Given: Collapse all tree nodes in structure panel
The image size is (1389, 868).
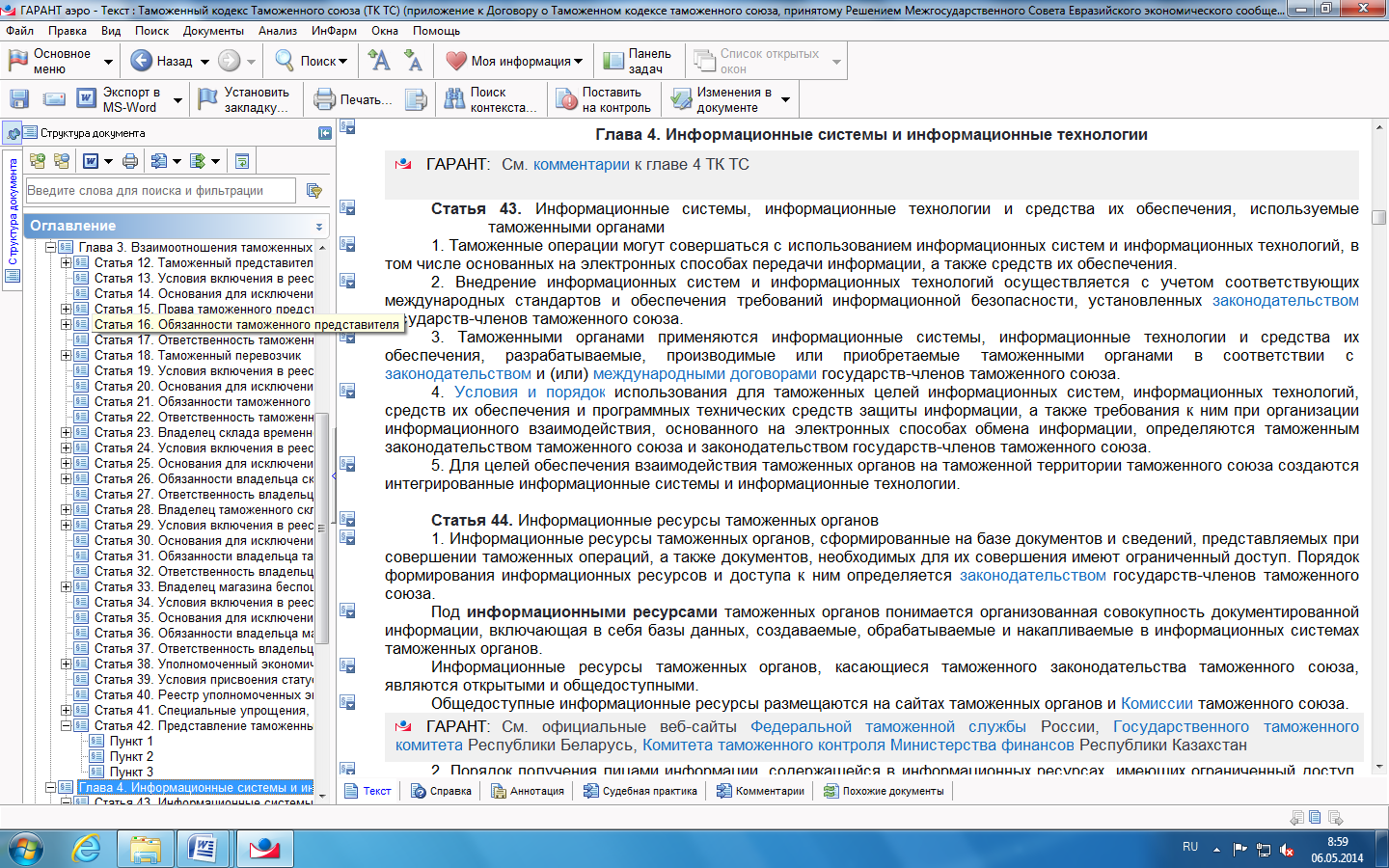Looking at the screenshot, I should [62, 161].
